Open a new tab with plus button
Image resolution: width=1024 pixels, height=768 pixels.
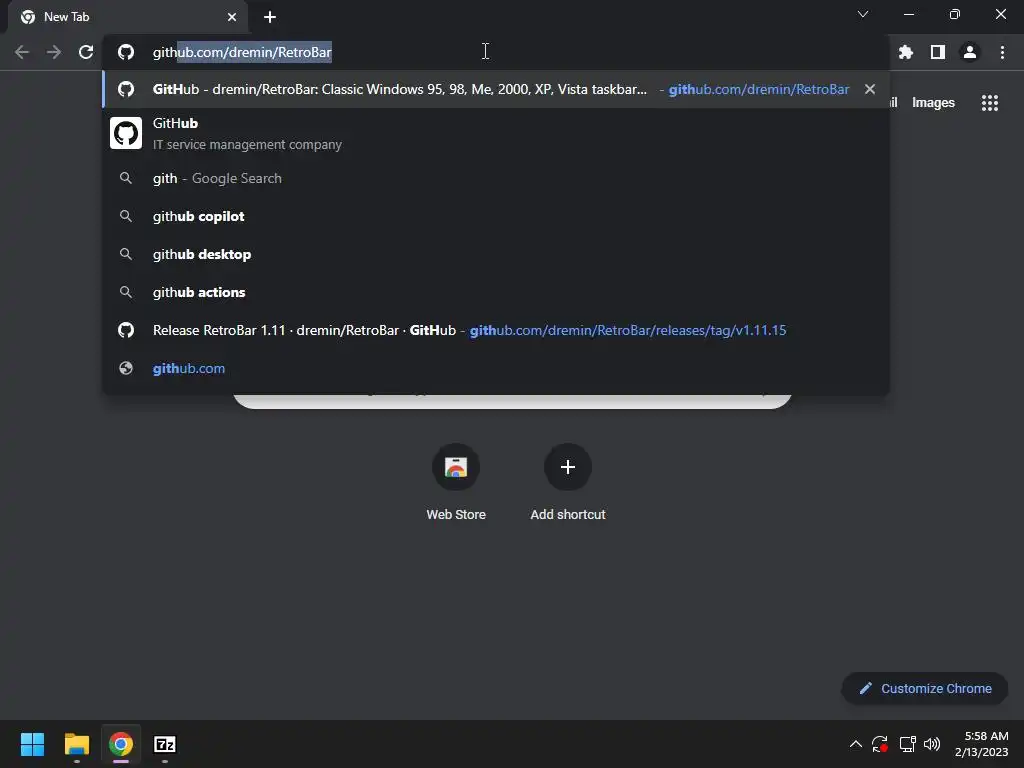click(270, 17)
